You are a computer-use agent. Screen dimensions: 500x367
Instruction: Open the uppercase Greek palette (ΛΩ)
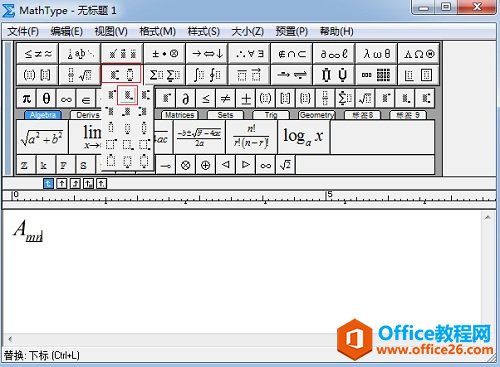(x=419, y=53)
